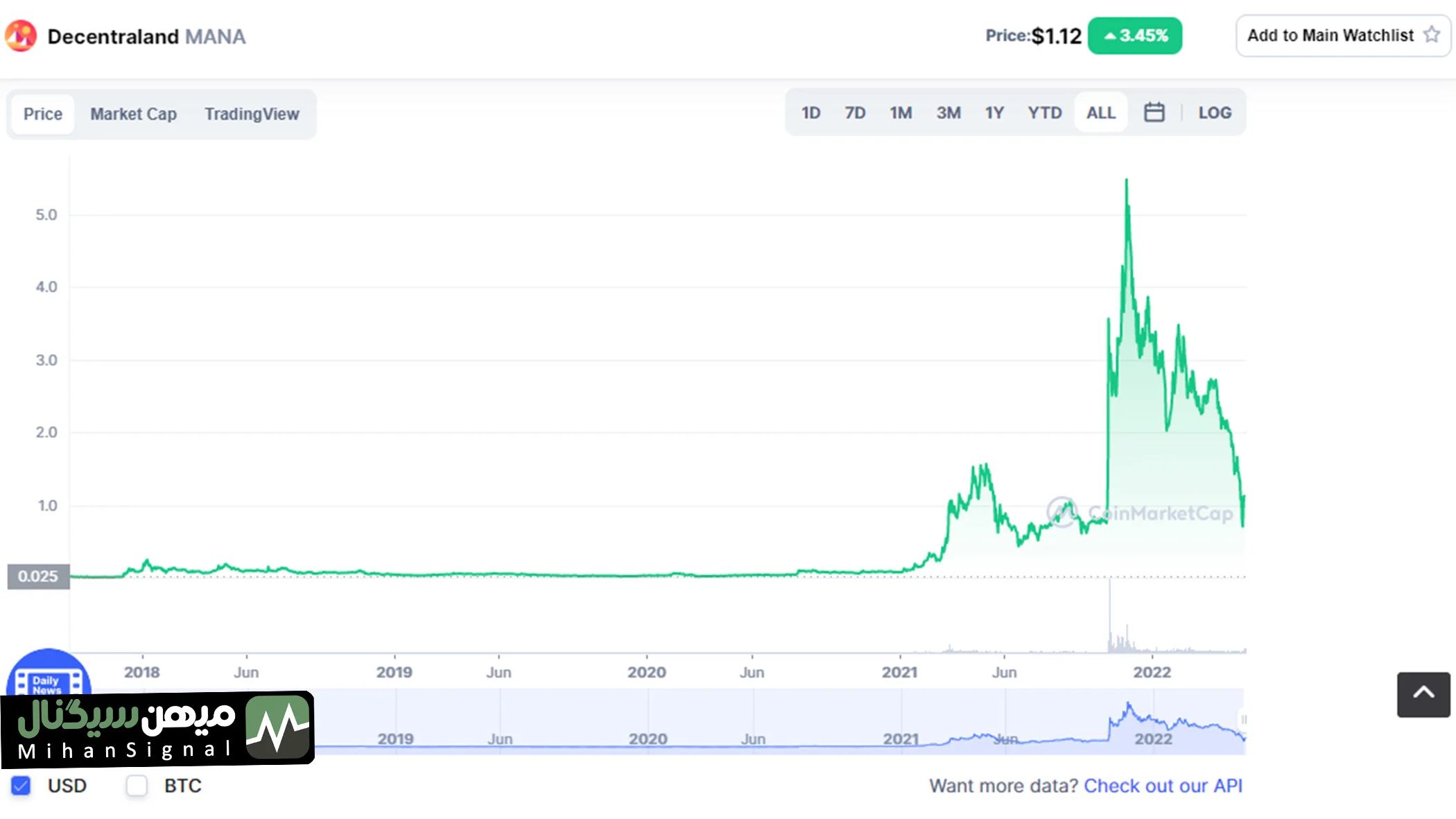Click the 0.025 starting price label
This screenshot has width=1456, height=819.
coord(38,576)
